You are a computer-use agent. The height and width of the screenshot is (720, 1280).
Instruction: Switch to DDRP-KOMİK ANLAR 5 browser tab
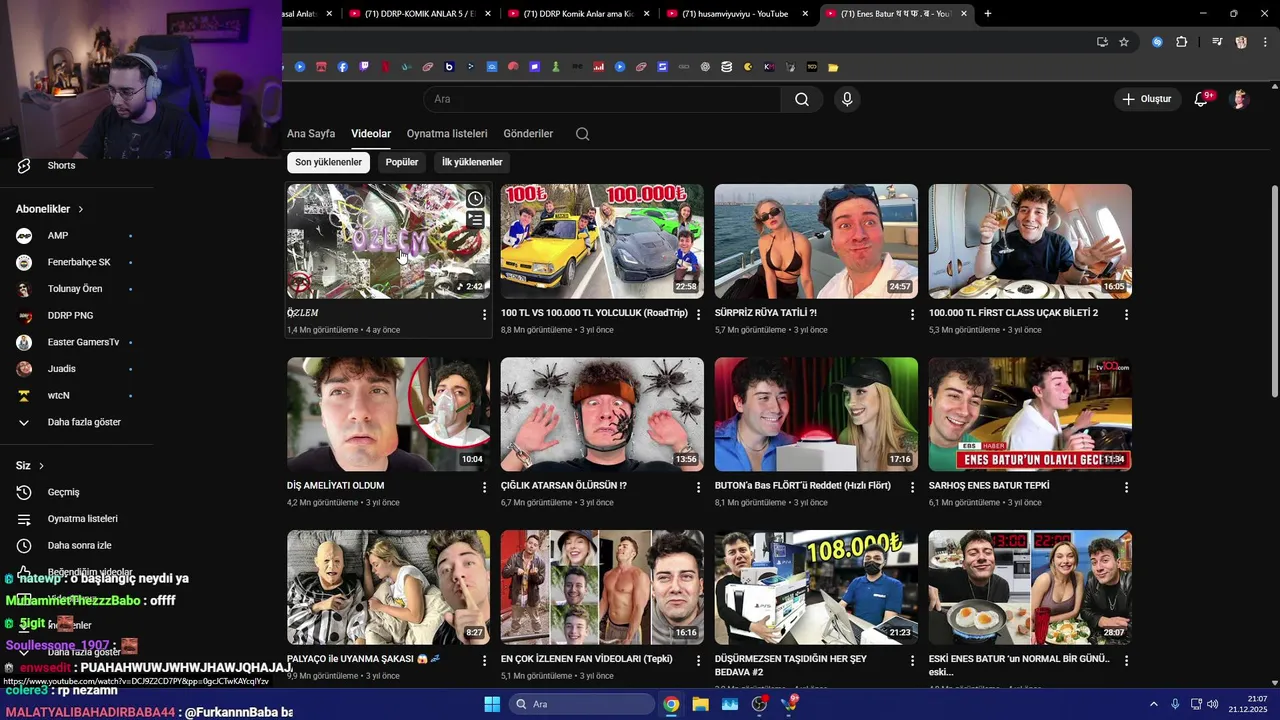[x=421, y=14]
